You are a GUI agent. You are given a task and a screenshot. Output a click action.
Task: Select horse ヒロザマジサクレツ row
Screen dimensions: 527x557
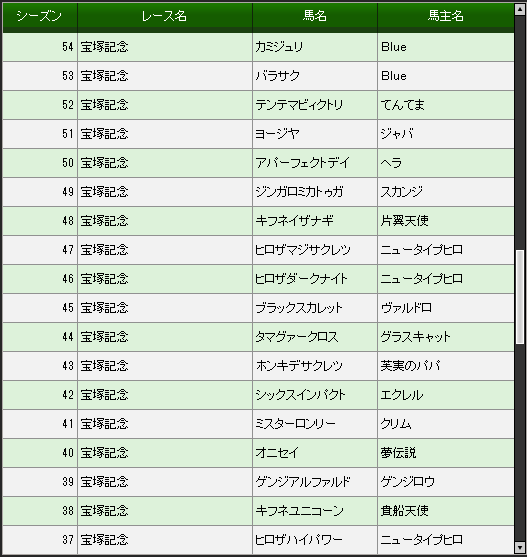258,250
